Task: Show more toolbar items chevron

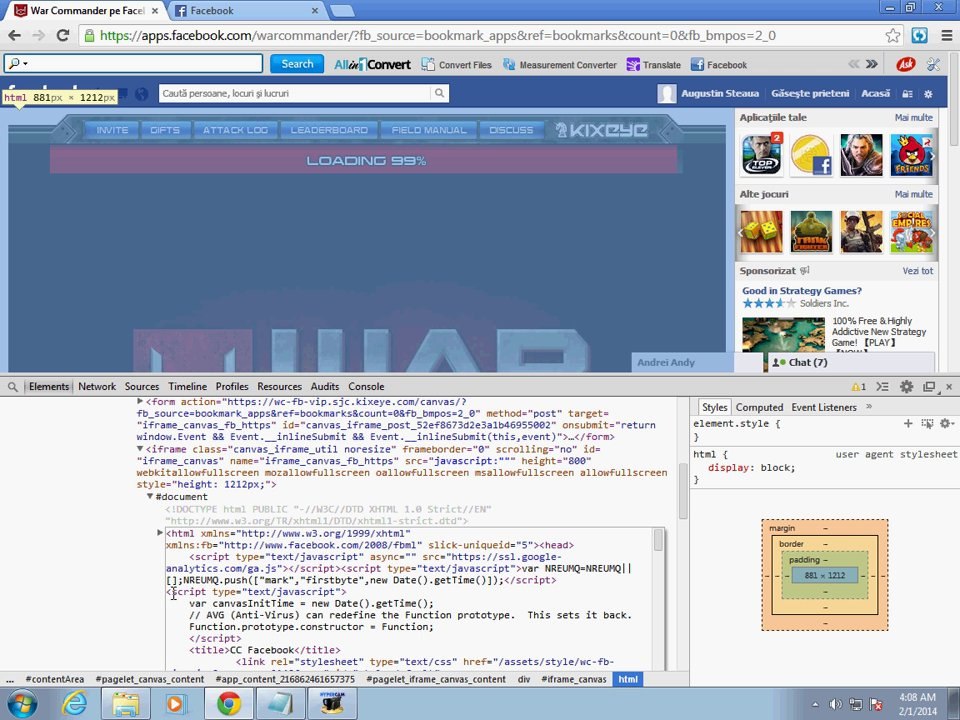Action: point(872,64)
